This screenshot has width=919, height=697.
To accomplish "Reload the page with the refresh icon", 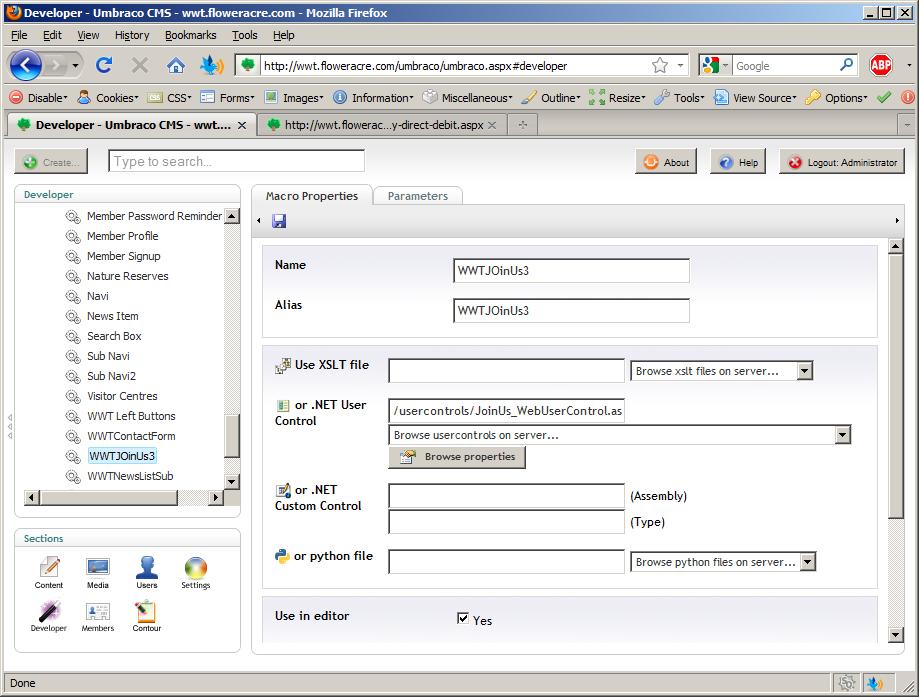I will 104,65.
